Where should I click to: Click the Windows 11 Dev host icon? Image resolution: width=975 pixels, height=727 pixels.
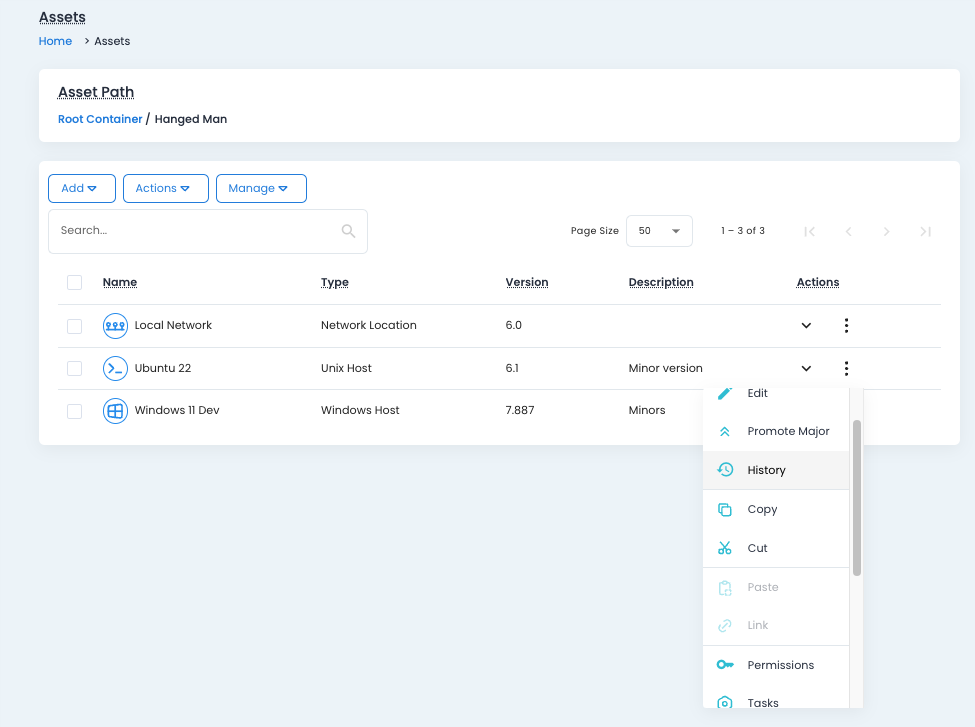[115, 411]
